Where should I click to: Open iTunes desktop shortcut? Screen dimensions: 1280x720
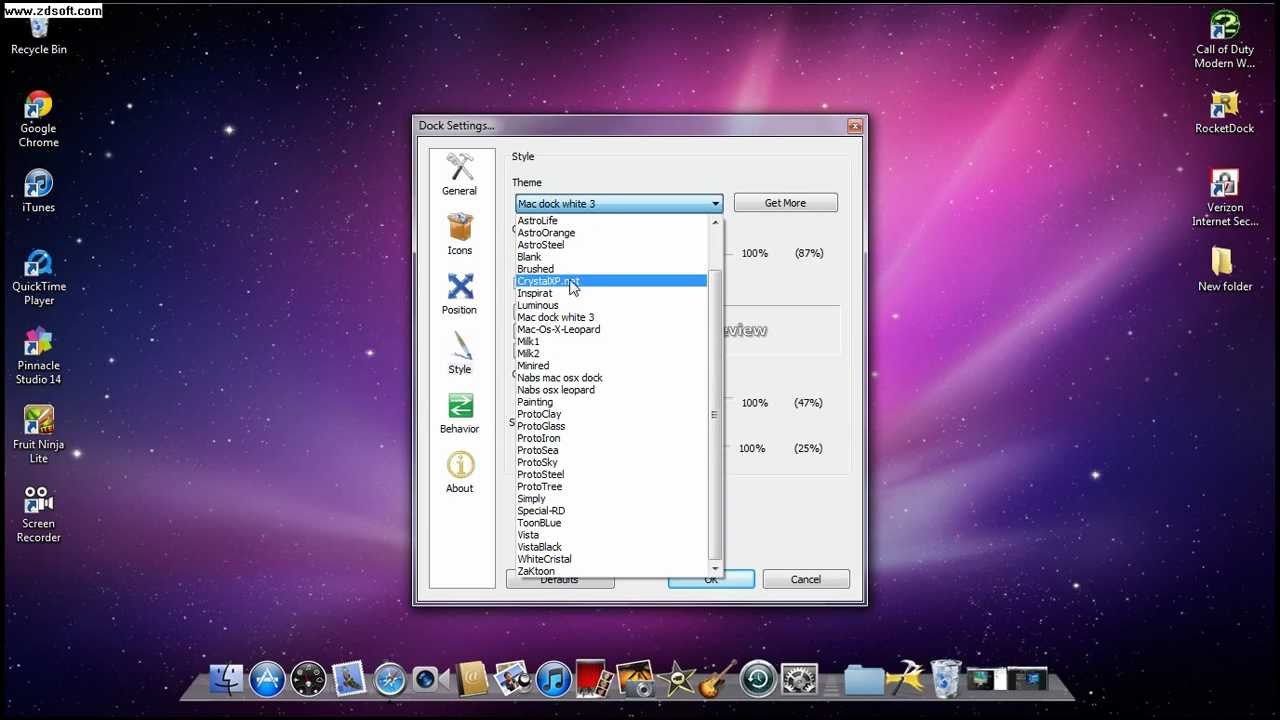point(38,192)
